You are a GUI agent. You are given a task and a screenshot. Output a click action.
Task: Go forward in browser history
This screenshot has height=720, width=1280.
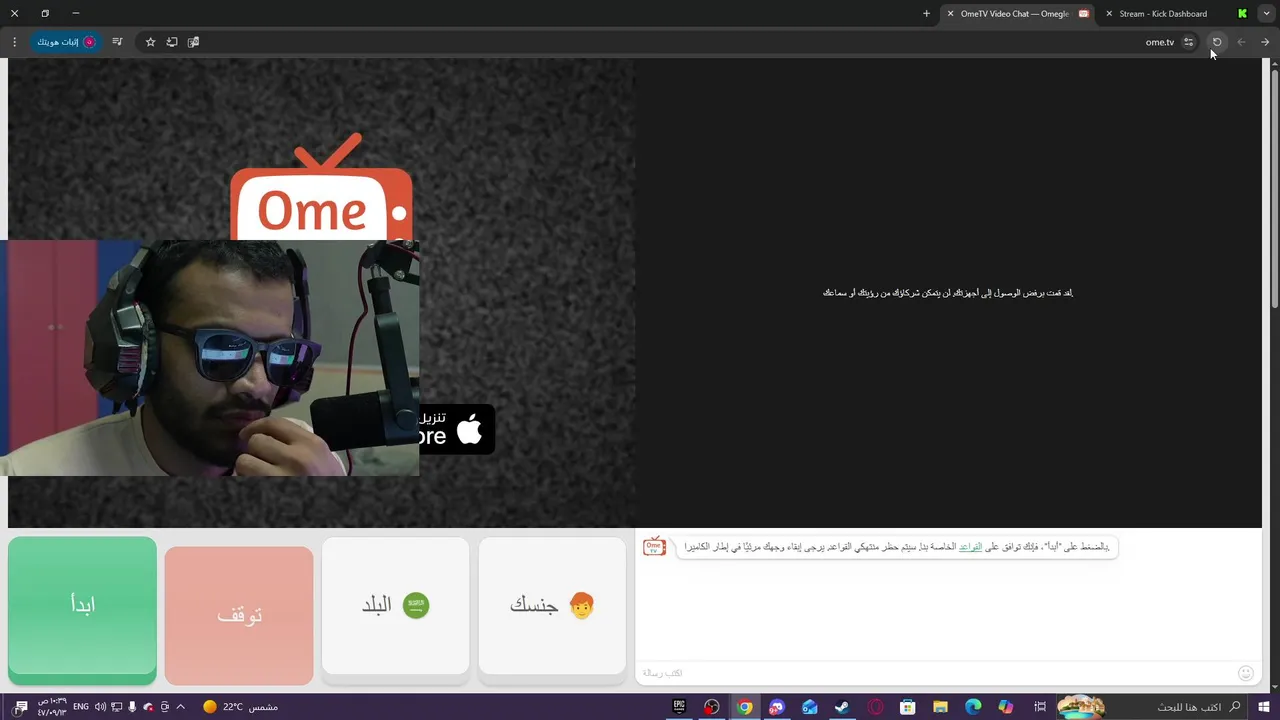click(1241, 42)
